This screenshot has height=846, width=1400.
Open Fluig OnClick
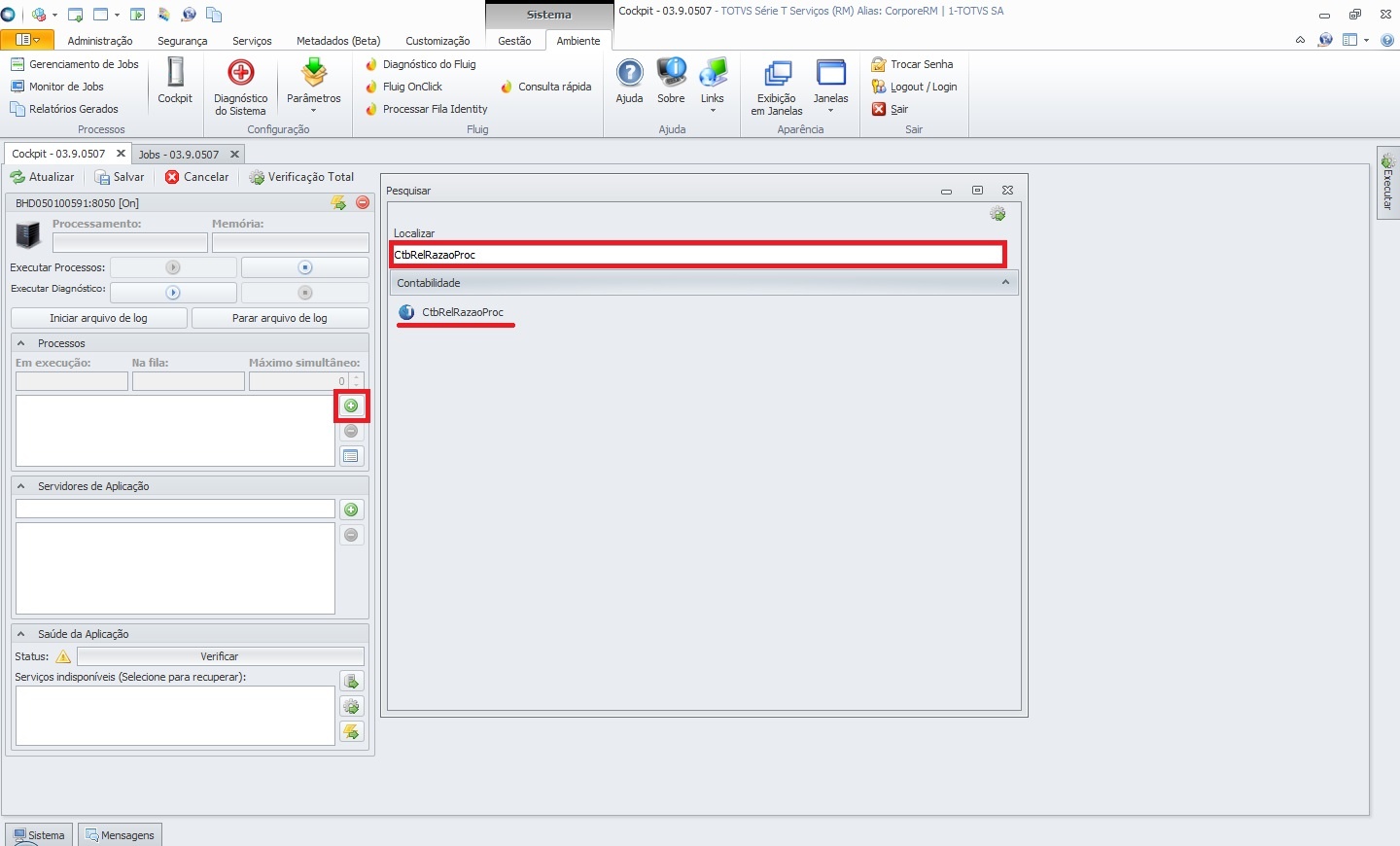[x=403, y=87]
